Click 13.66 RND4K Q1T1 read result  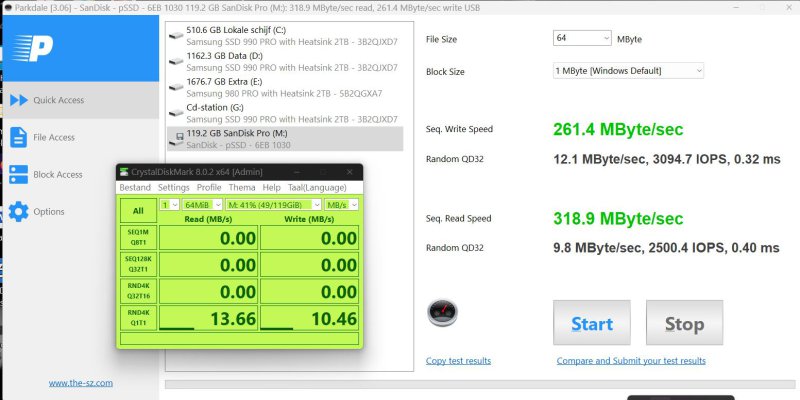coord(208,318)
